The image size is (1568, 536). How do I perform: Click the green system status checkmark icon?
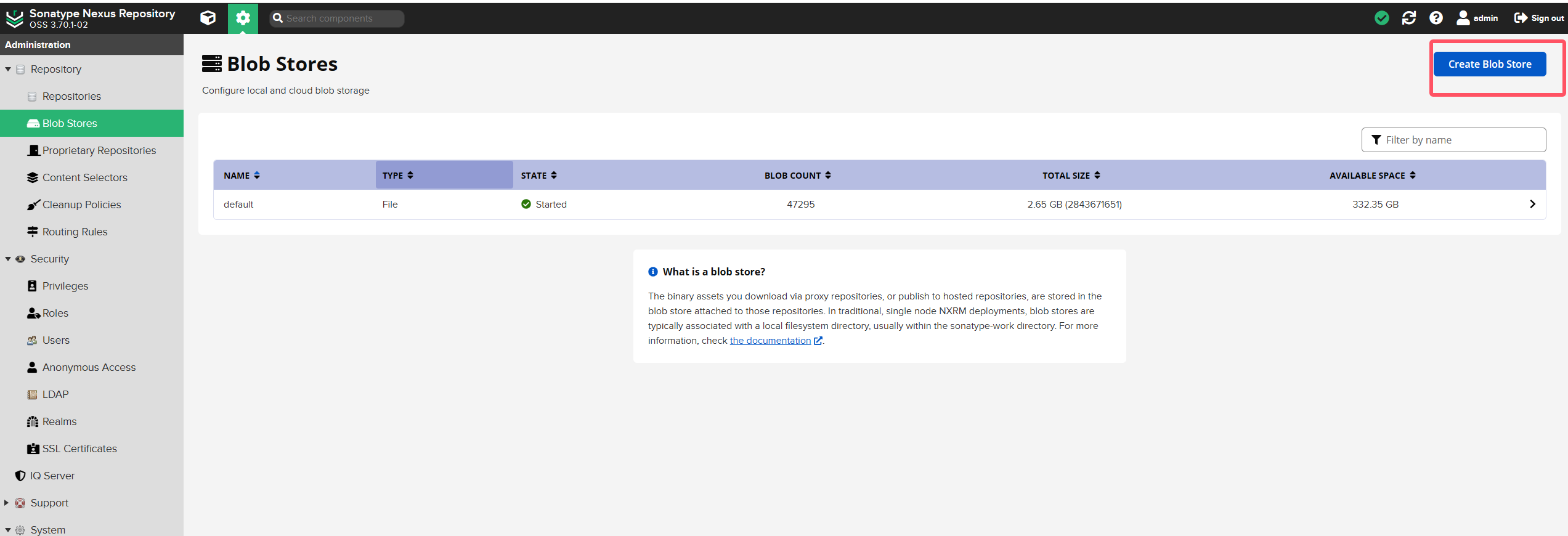[1381, 18]
